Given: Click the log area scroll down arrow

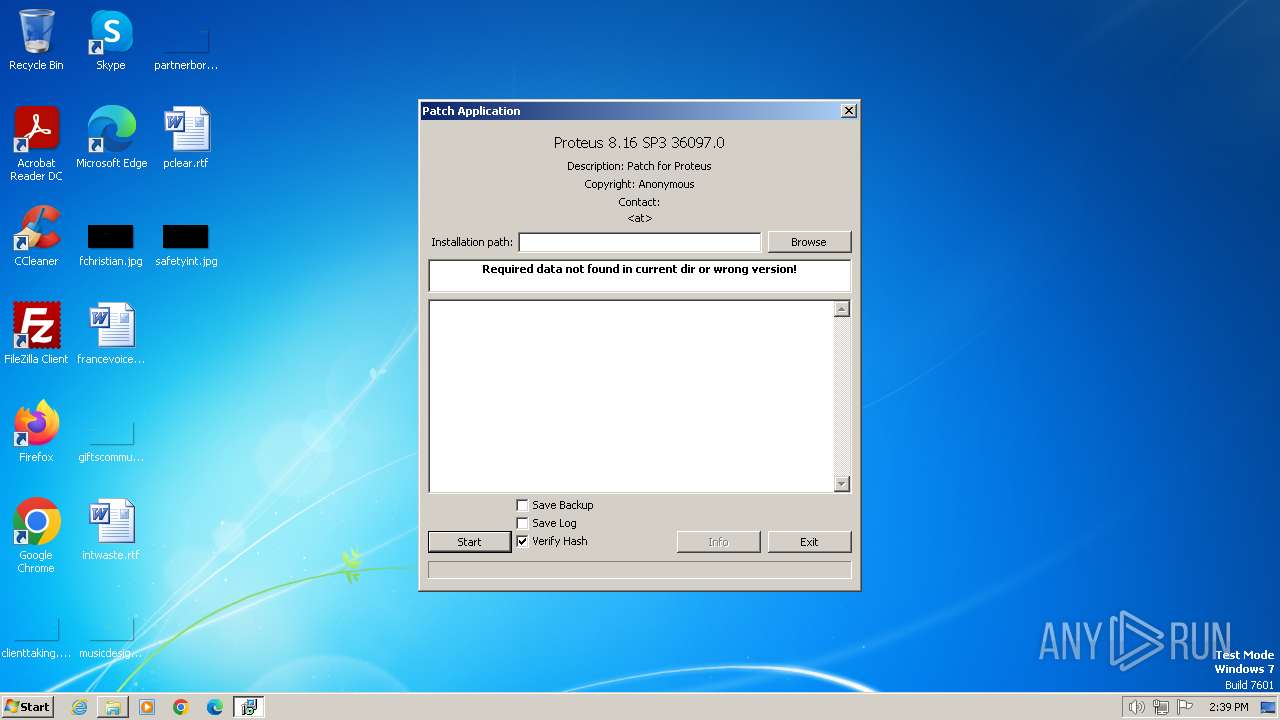Looking at the screenshot, I should click(x=841, y=484).
